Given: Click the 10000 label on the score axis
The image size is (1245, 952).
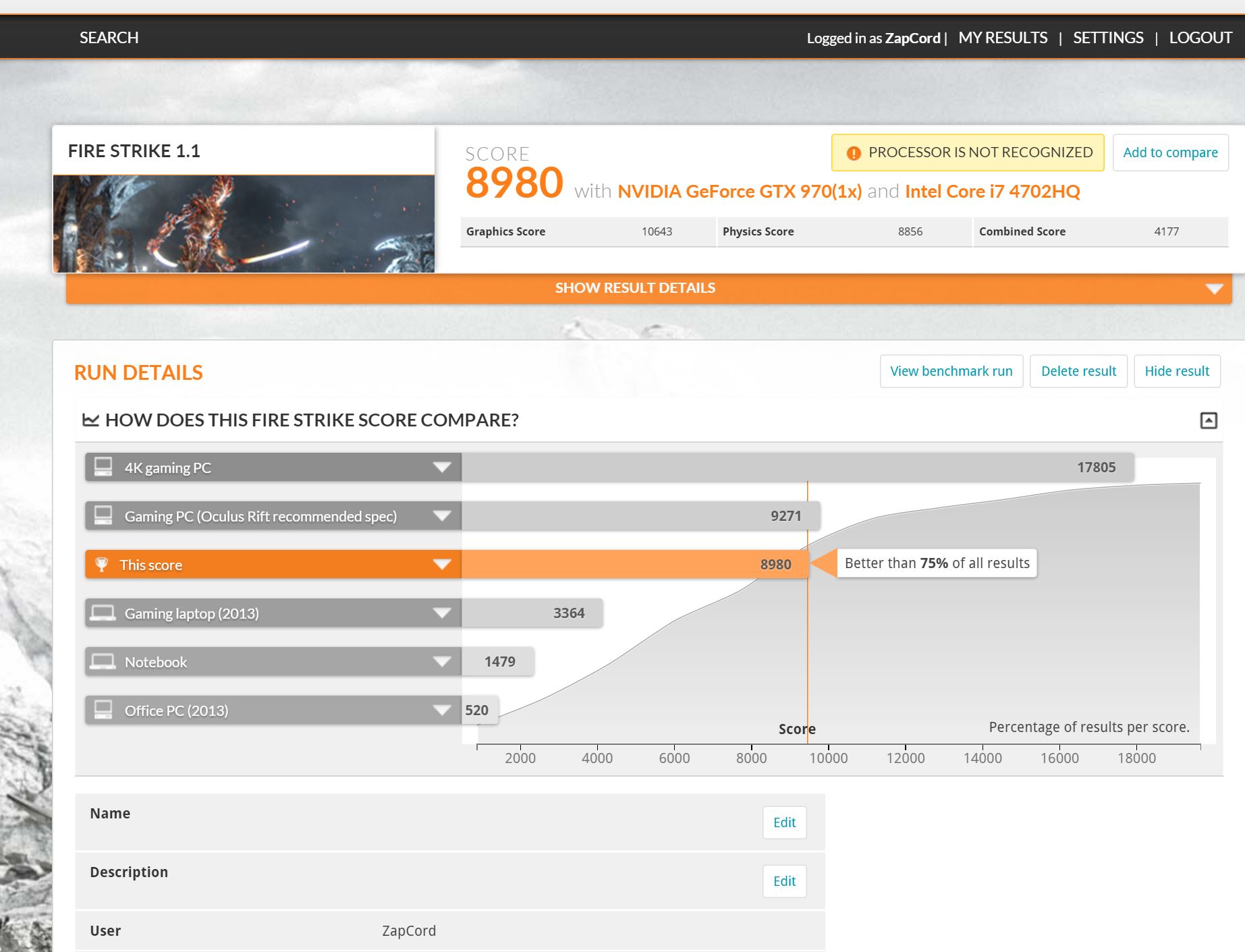Looking at the screenshot, I should pyautogui.click(x=829, y=758).
